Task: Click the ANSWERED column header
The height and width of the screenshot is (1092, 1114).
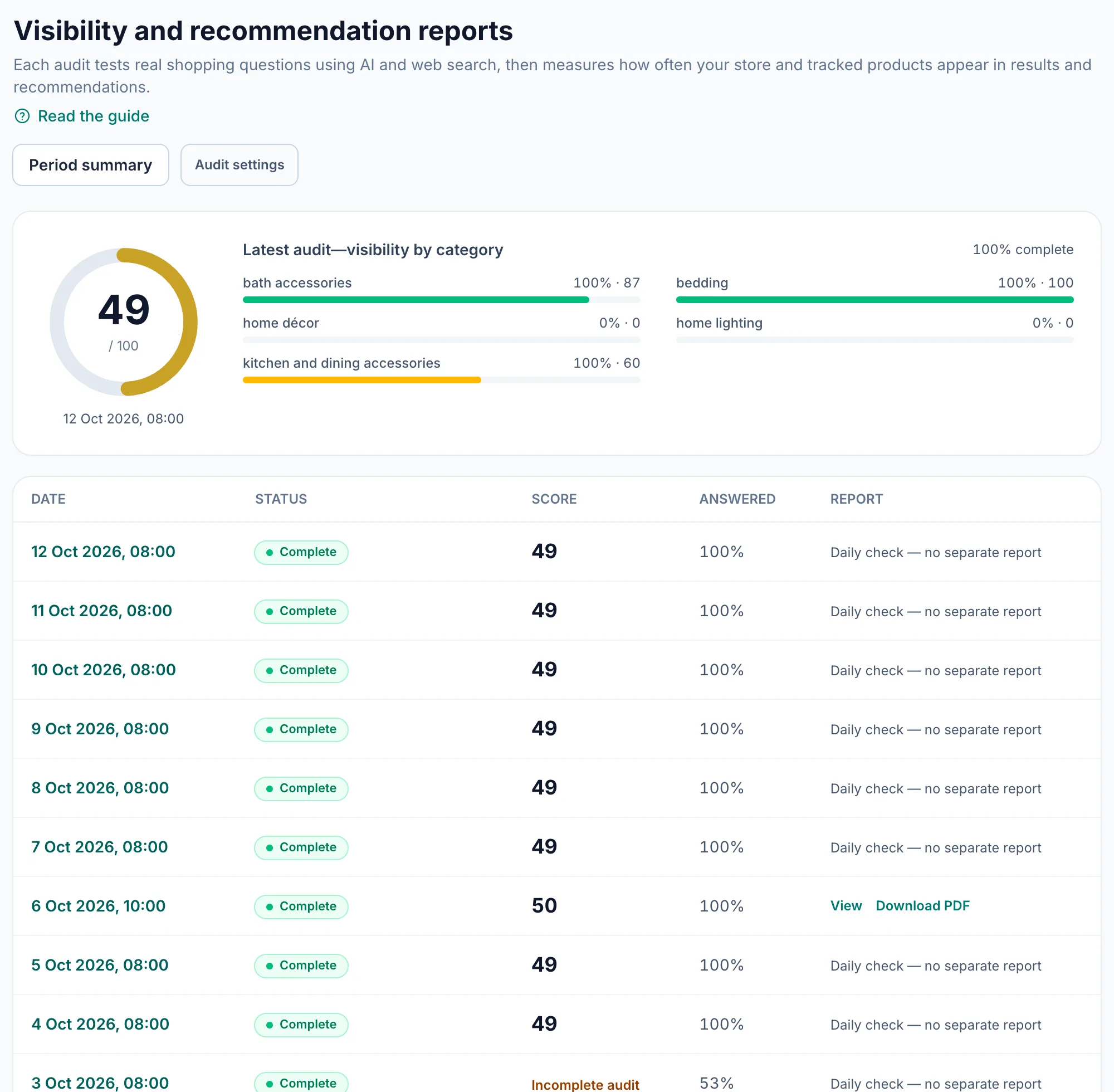Action: [737, 499]
